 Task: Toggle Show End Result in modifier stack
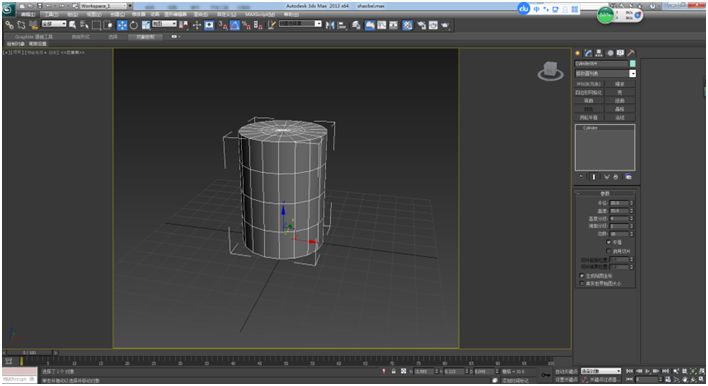[594, 177]
